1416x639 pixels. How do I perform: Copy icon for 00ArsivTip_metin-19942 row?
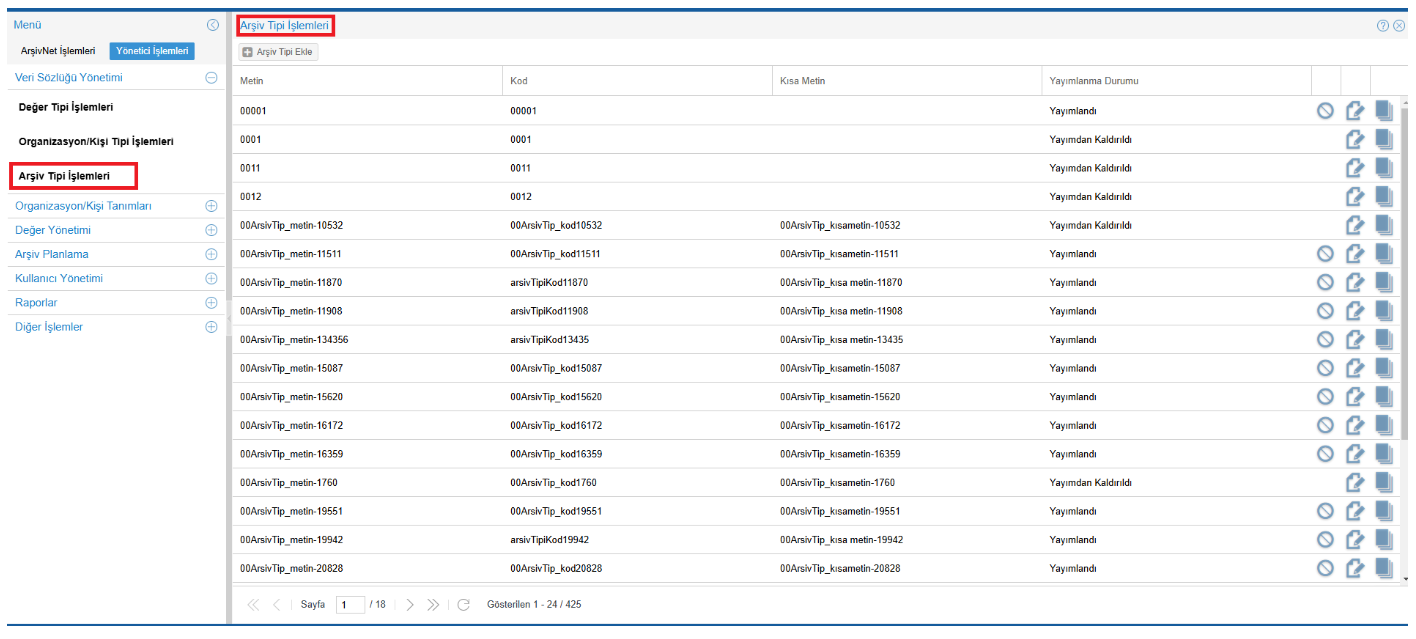coord(1384,539)
